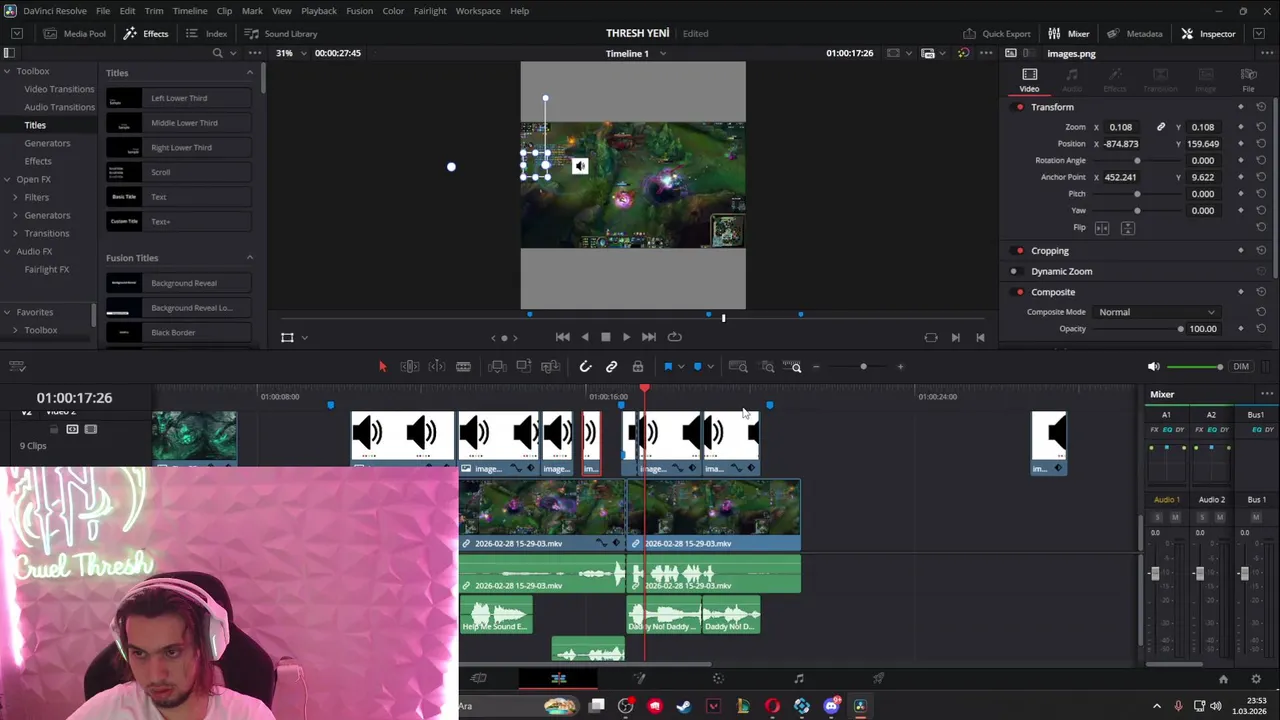
Task: Open the Mixer panel button
Action: coord(1069,34)
